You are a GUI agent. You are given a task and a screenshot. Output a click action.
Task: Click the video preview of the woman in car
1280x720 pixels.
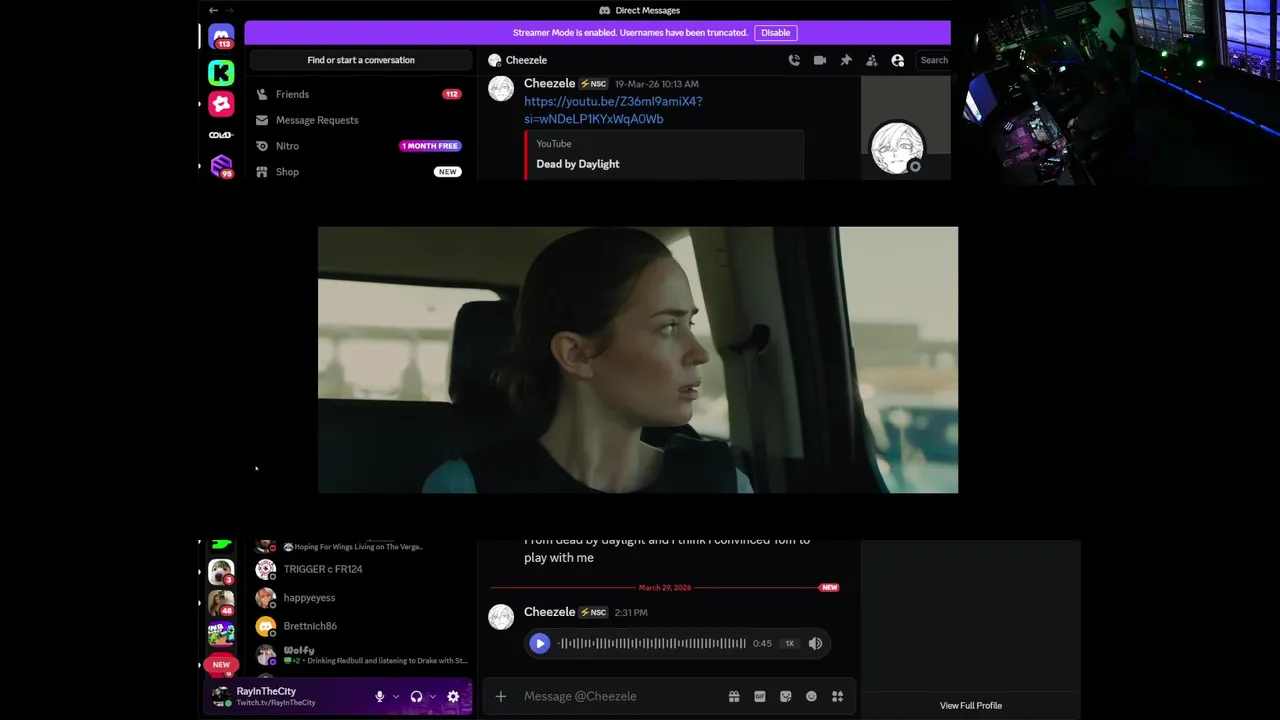[638, 360]
